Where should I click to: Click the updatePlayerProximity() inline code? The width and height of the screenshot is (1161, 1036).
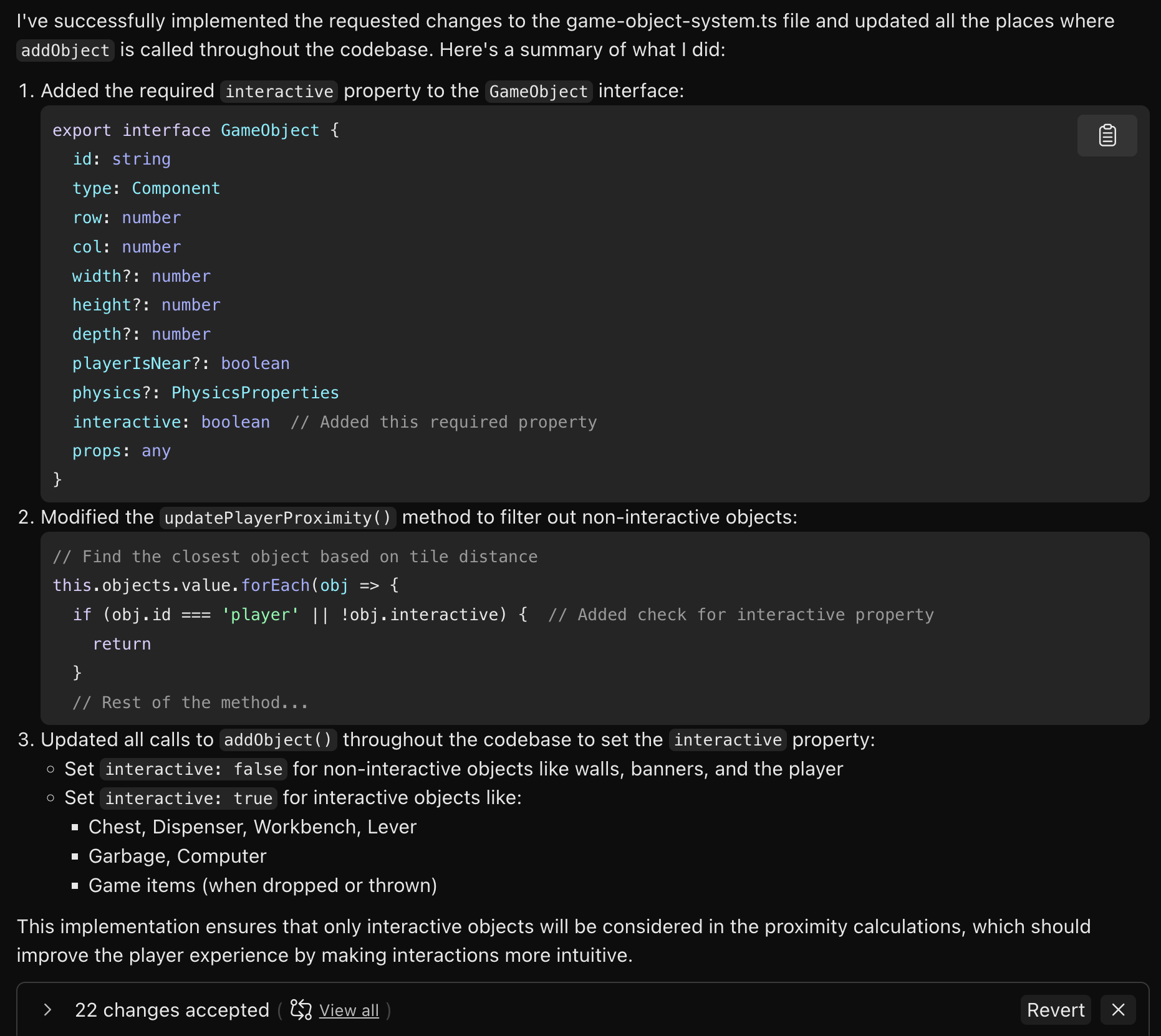(x=277, y=518)
